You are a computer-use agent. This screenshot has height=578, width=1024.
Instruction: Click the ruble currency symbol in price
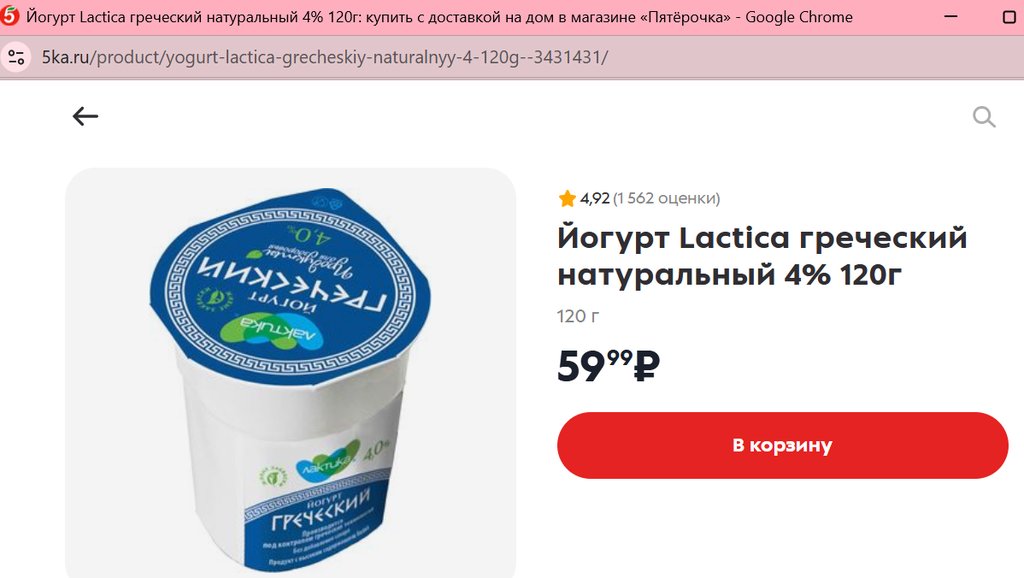point(647,367)
